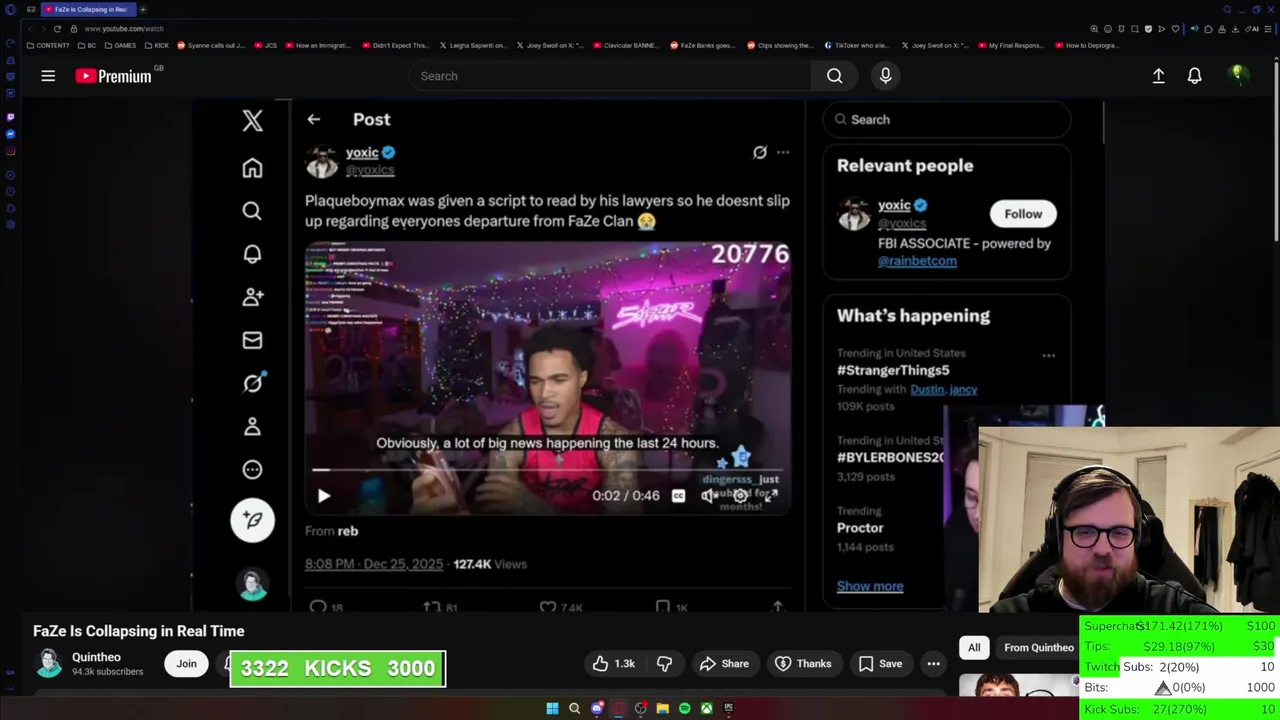Click the embedded video progress bar

pos(547,469)
